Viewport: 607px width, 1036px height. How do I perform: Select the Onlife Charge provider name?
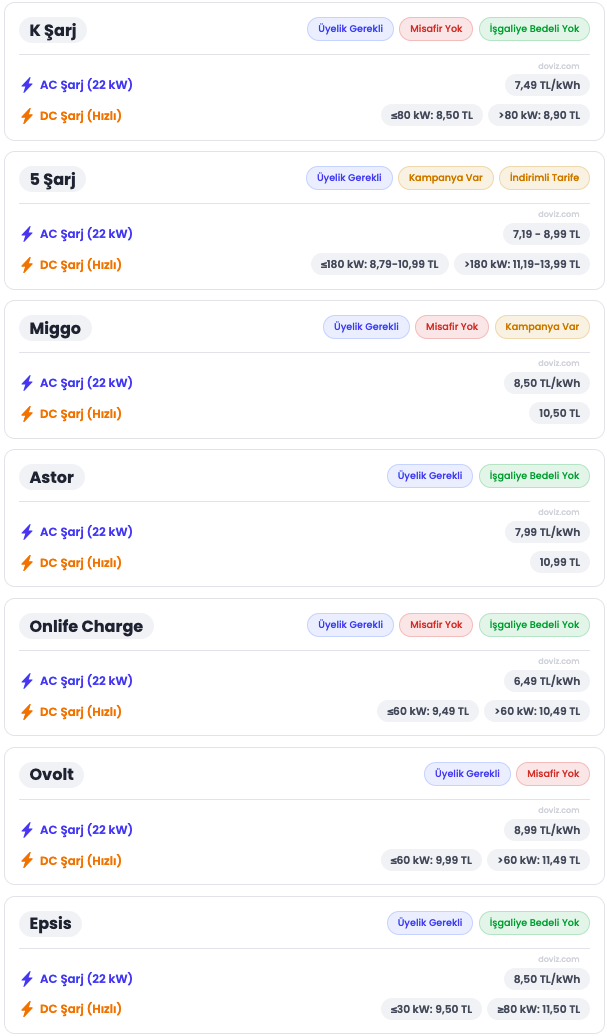pyautogui.click(x=86, y=626)
